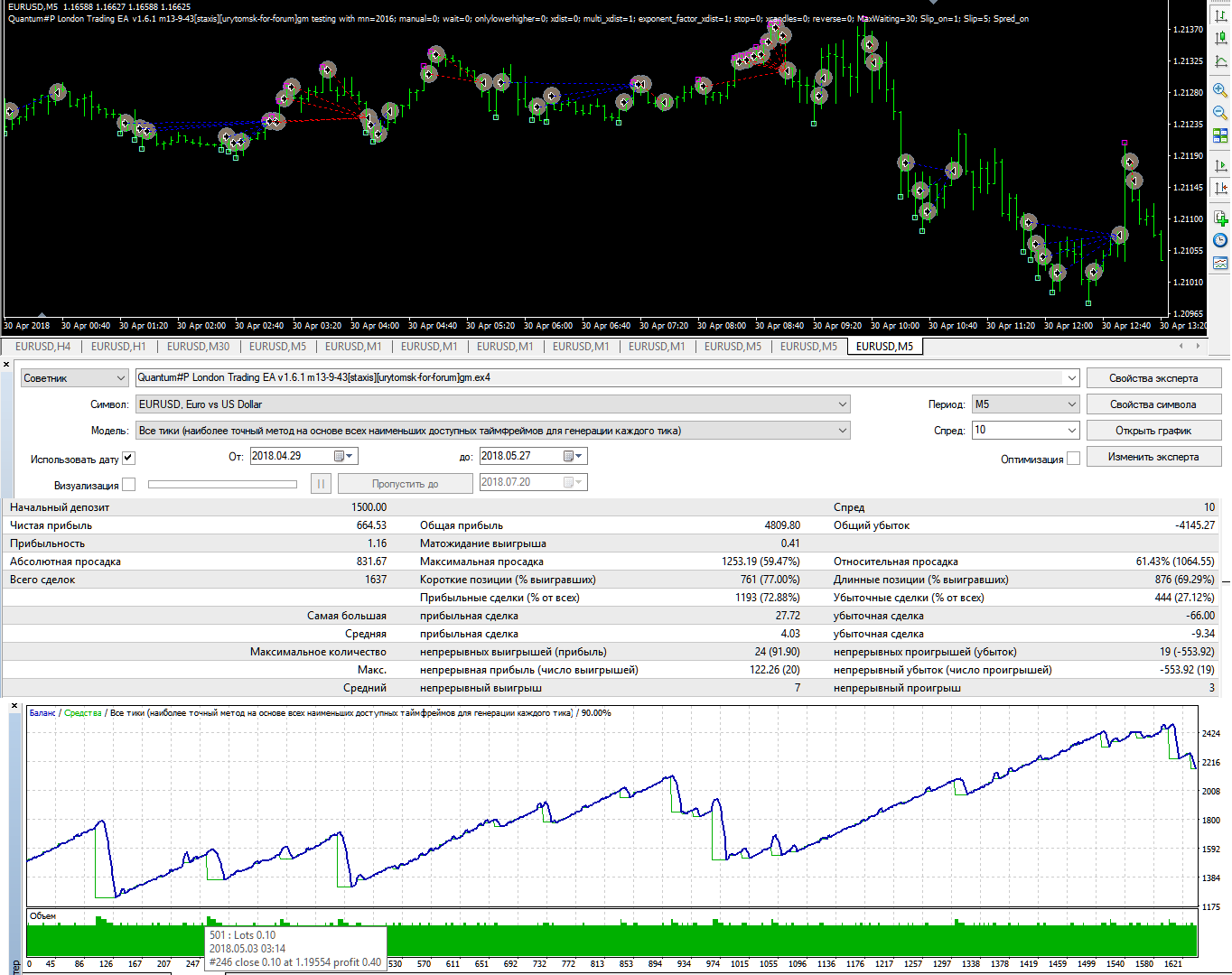This screenshot has height=975, width=1232.
Task: Click the Пропустить до button
Action: coord(405,484)
